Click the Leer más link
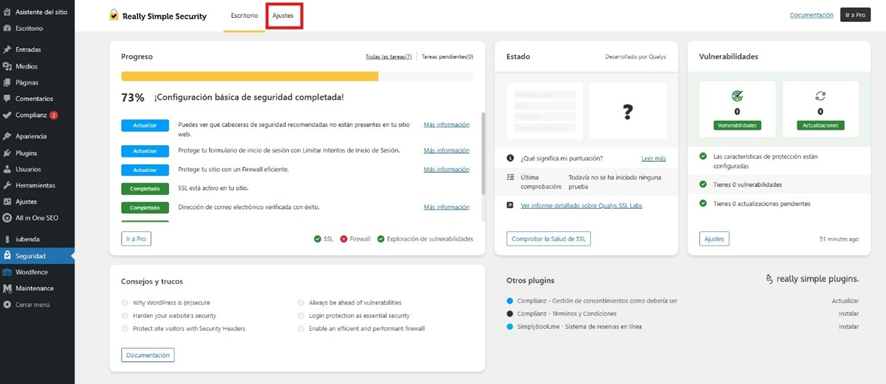Image resolution: width=886 pixels, height=384 pixels. coord(653,159)
